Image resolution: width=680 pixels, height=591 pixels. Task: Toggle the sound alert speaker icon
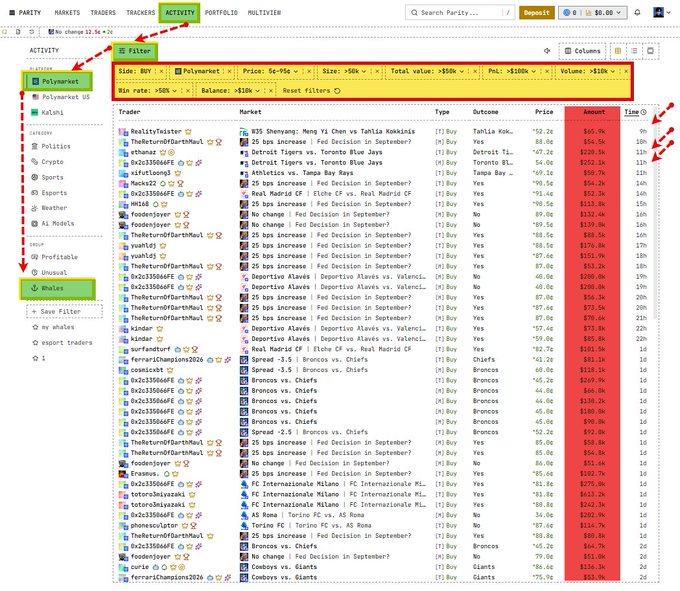coord(547,51)
